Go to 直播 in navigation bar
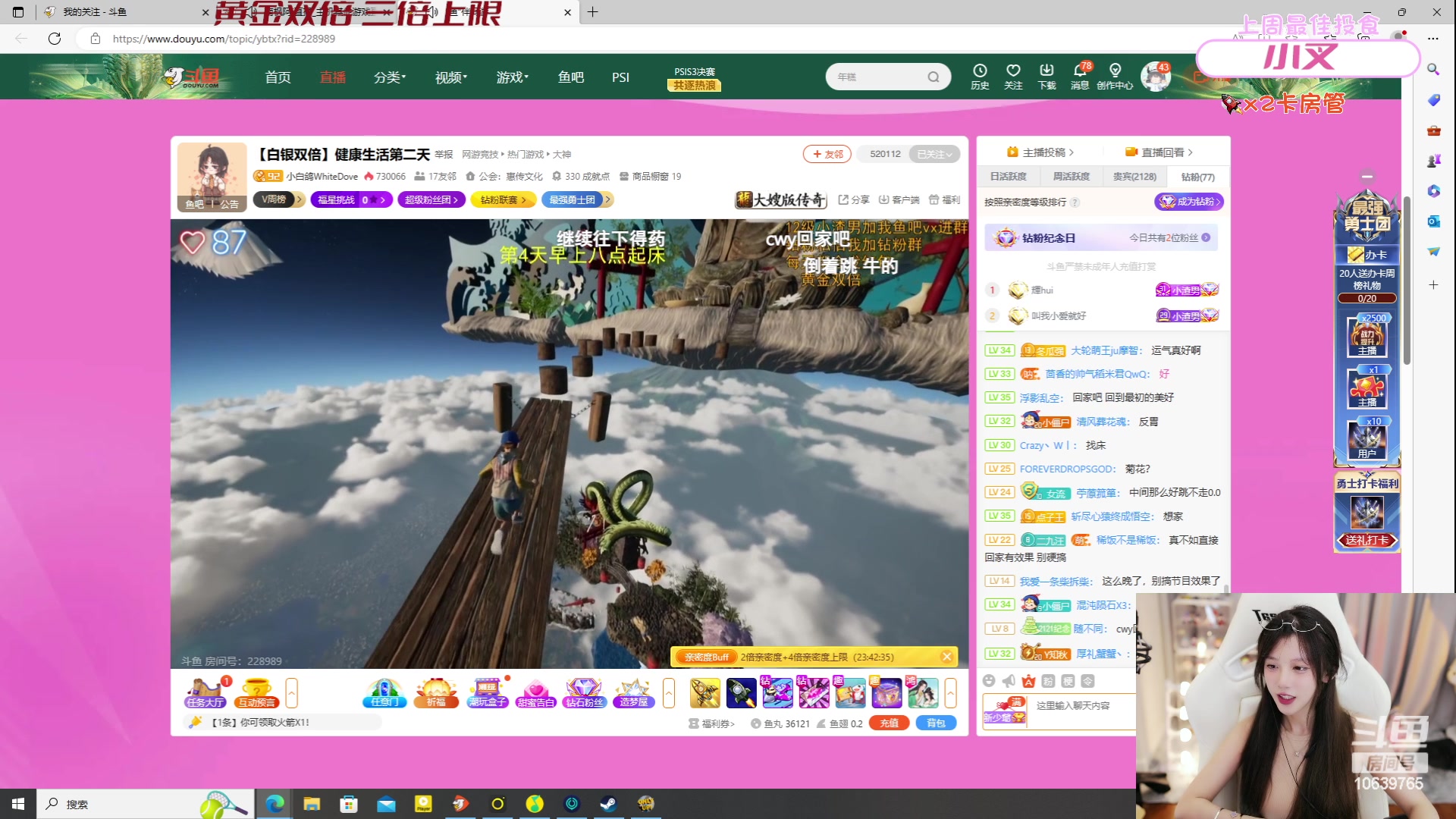 tap(332, 77)
